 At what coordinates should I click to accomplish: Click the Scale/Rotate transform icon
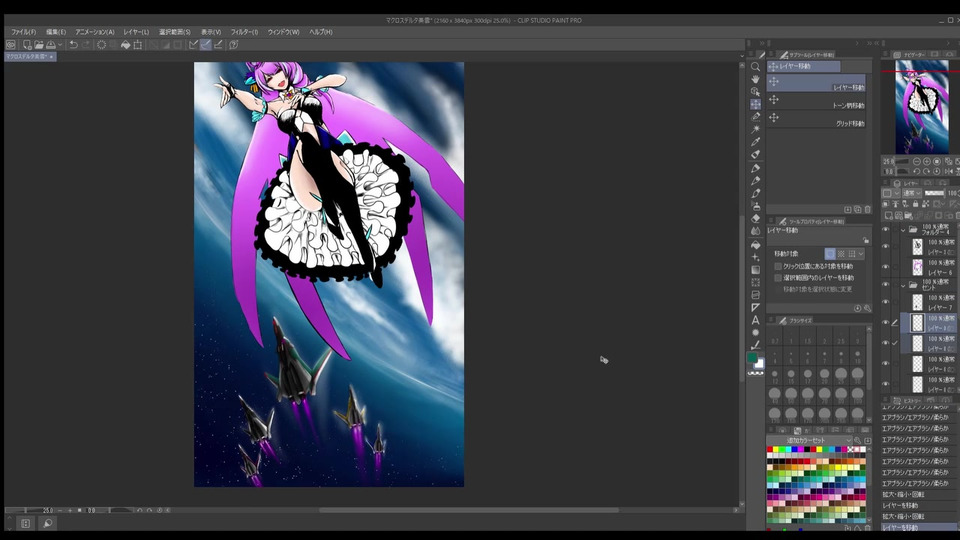tap(138, 45)
